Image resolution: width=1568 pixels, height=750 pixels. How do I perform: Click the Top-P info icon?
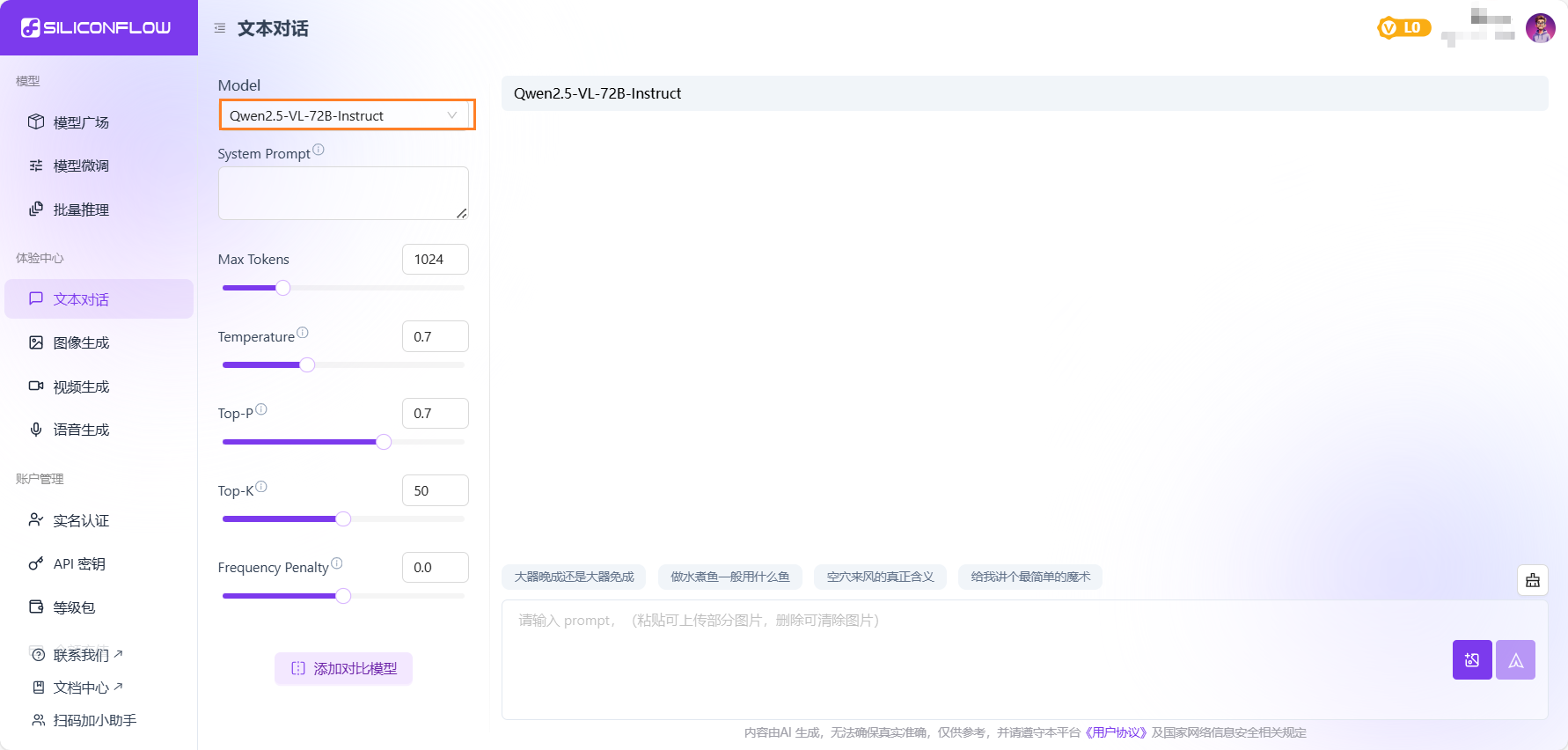261,409
